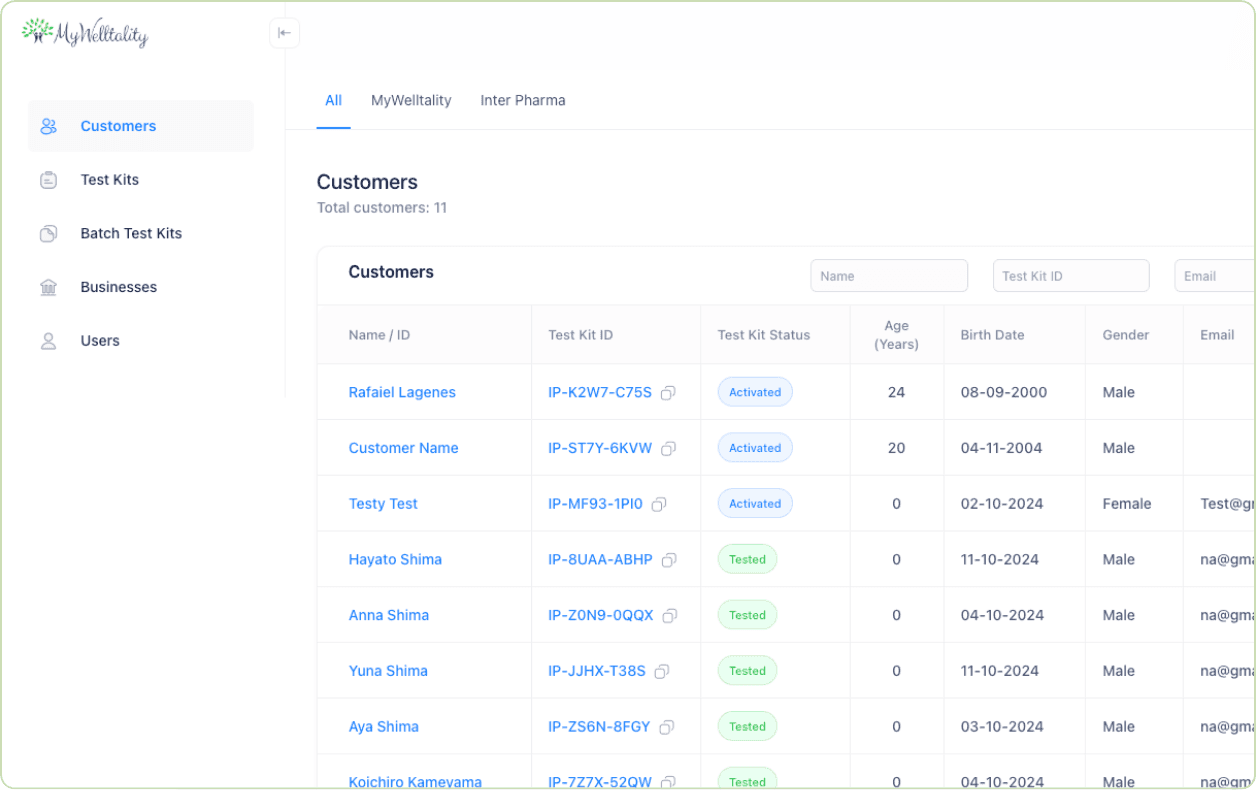
Task: Copy test kit ID IP-MF93-1PI0
Action: pos(659,505)
